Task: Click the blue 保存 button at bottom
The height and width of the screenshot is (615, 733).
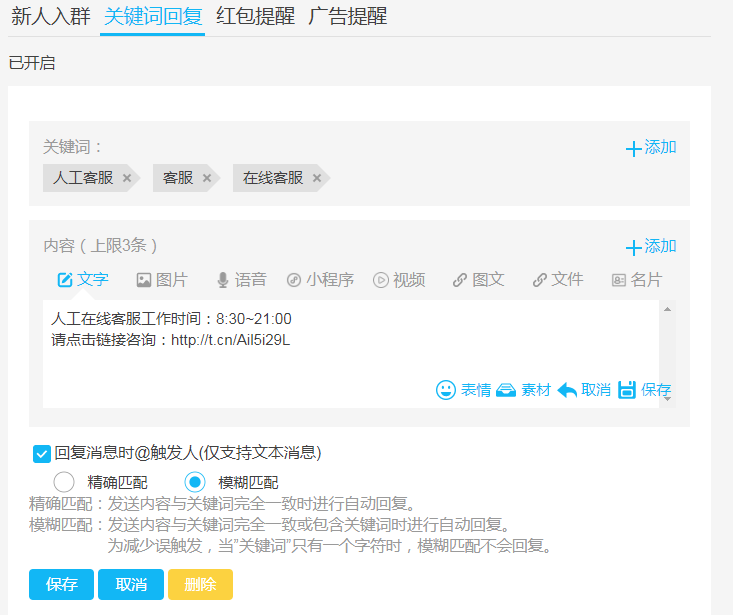Action: click(61, 584)
